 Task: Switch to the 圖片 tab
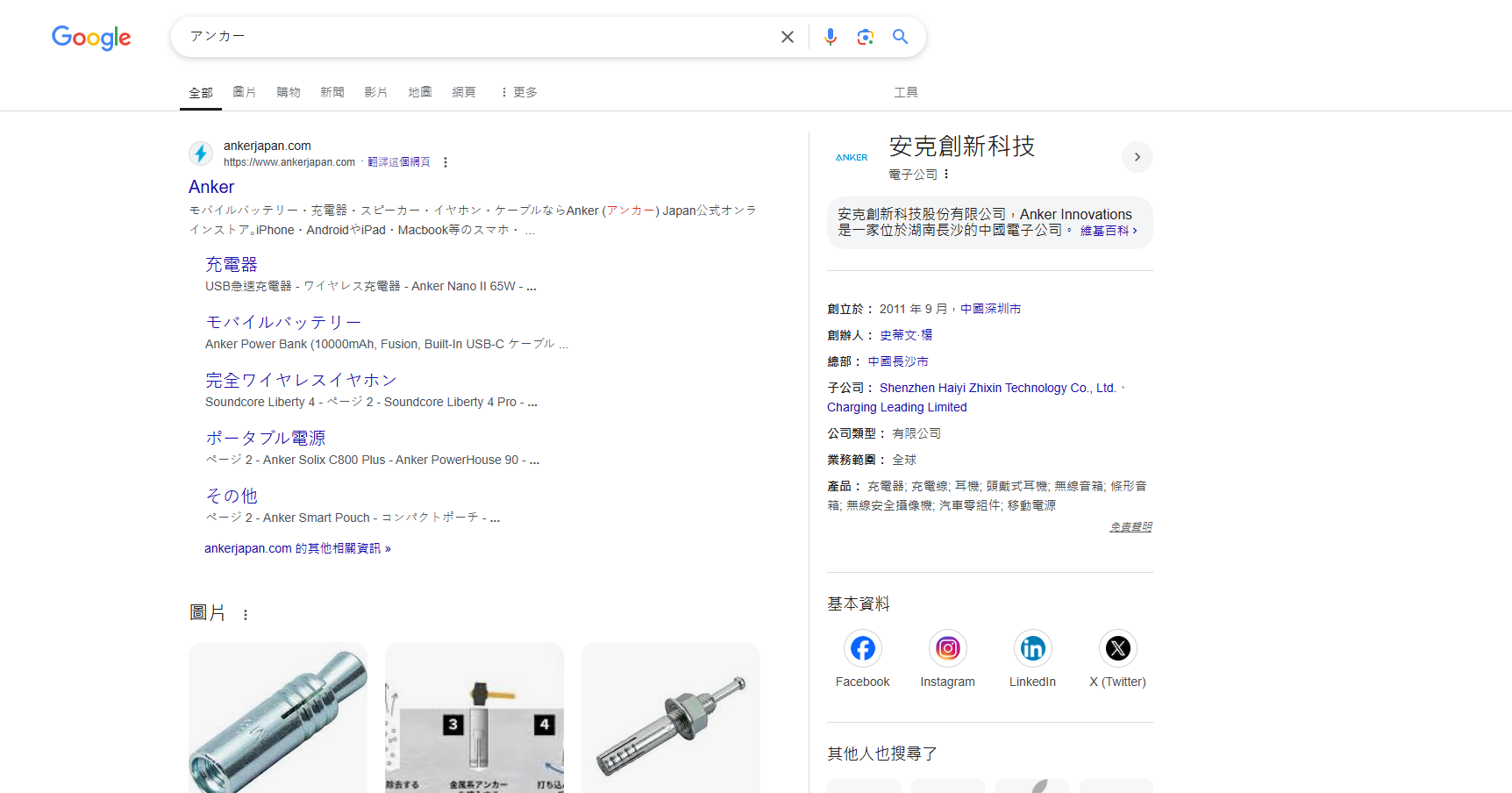coord(245,92)
